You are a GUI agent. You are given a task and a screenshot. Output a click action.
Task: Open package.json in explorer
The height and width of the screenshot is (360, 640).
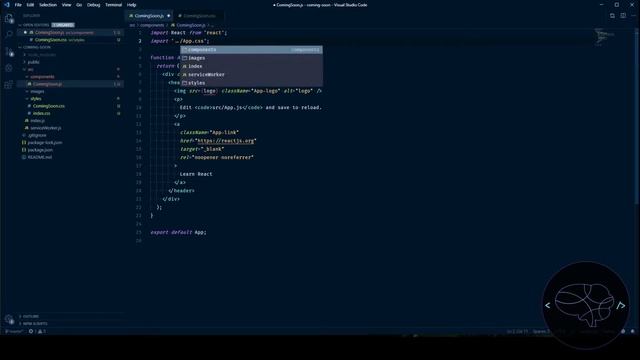click(x=40, y=150)
